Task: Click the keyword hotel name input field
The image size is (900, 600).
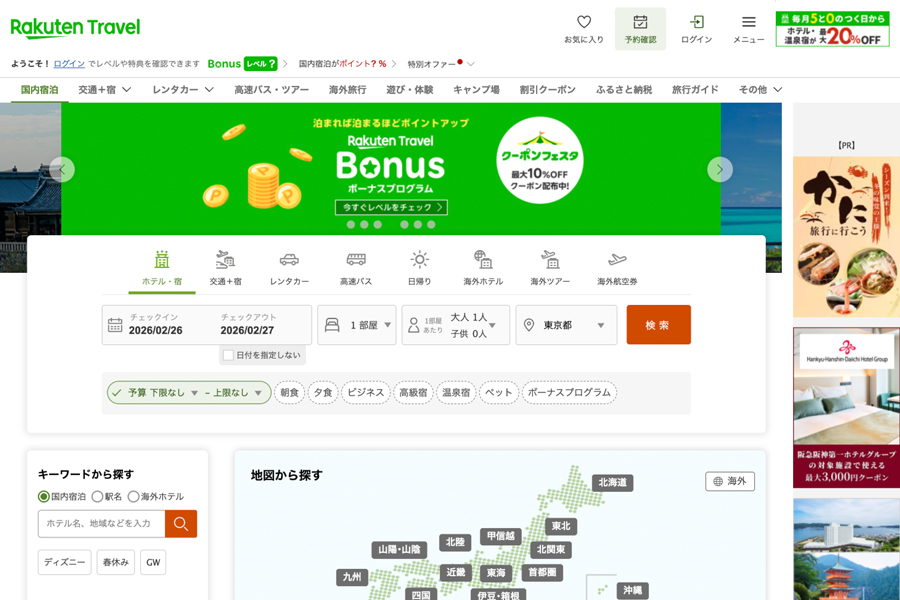Action: tap(102, 523)
